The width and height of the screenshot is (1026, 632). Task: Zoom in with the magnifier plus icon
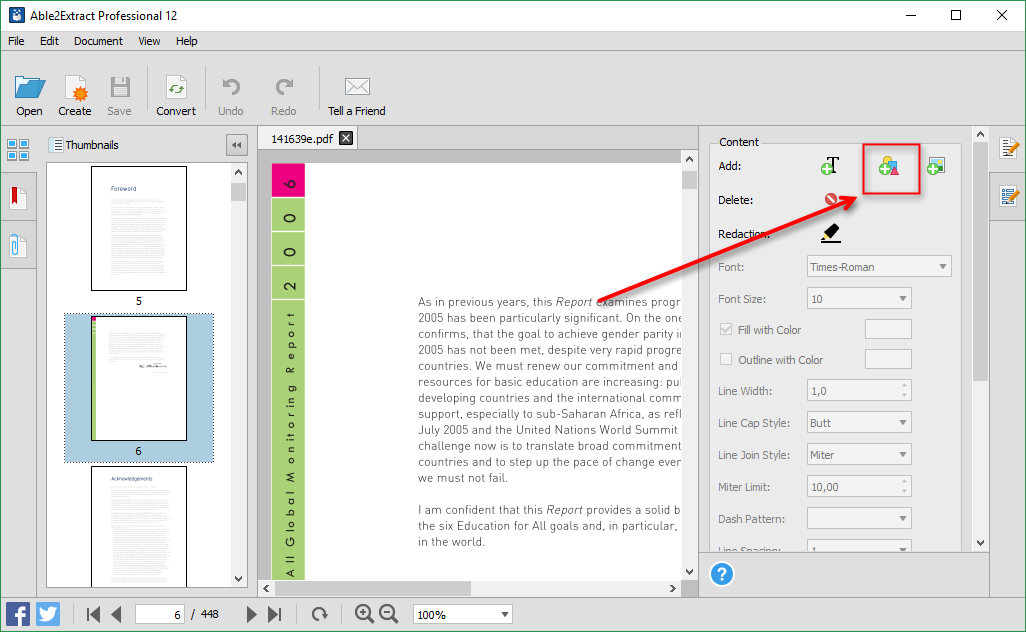364,614
